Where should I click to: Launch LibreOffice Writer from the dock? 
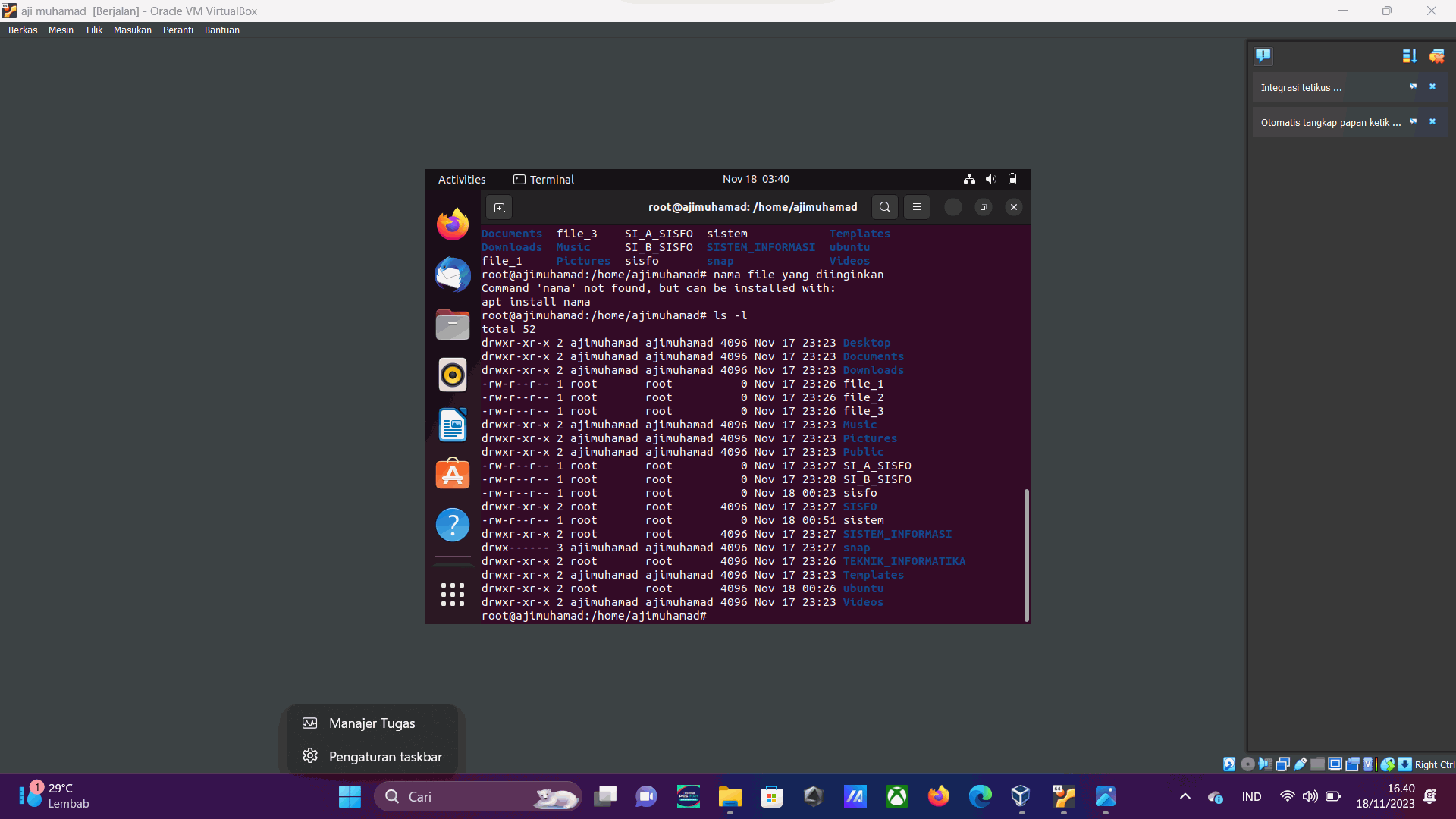pyautogui.click(x=453, y=425)
